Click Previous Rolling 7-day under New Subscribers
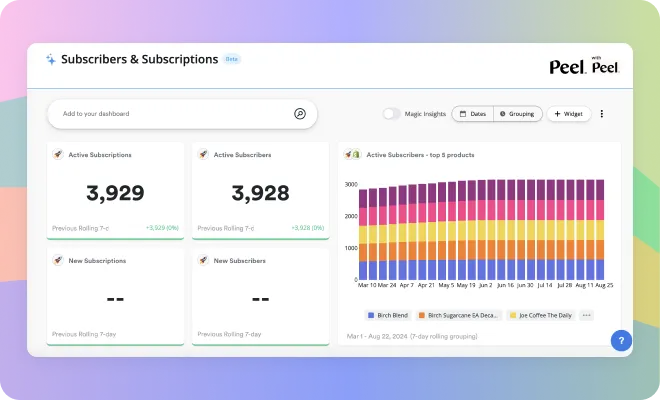 coord(229,334)
